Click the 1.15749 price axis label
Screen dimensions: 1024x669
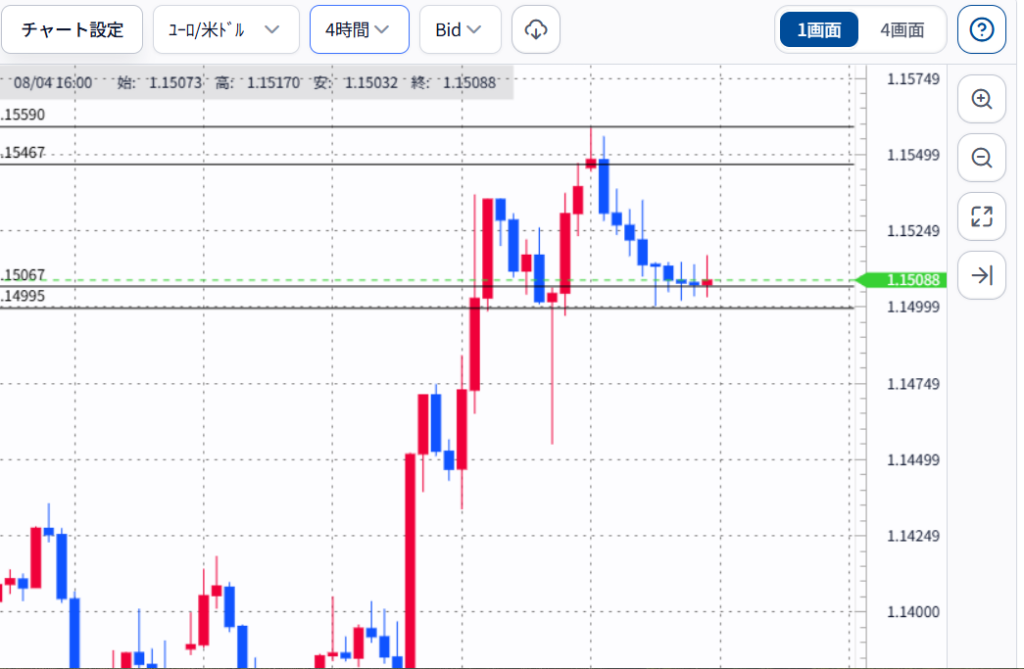(x=913, y=79)
